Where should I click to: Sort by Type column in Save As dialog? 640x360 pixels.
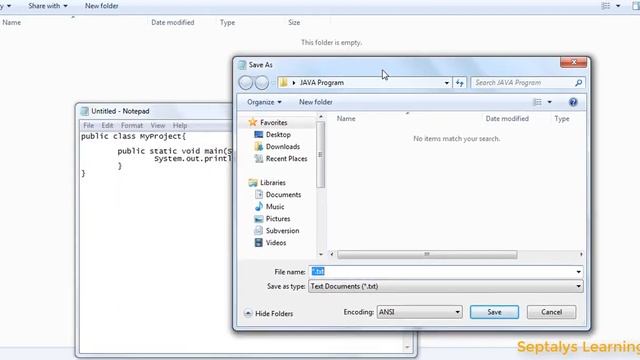(562, 119)
